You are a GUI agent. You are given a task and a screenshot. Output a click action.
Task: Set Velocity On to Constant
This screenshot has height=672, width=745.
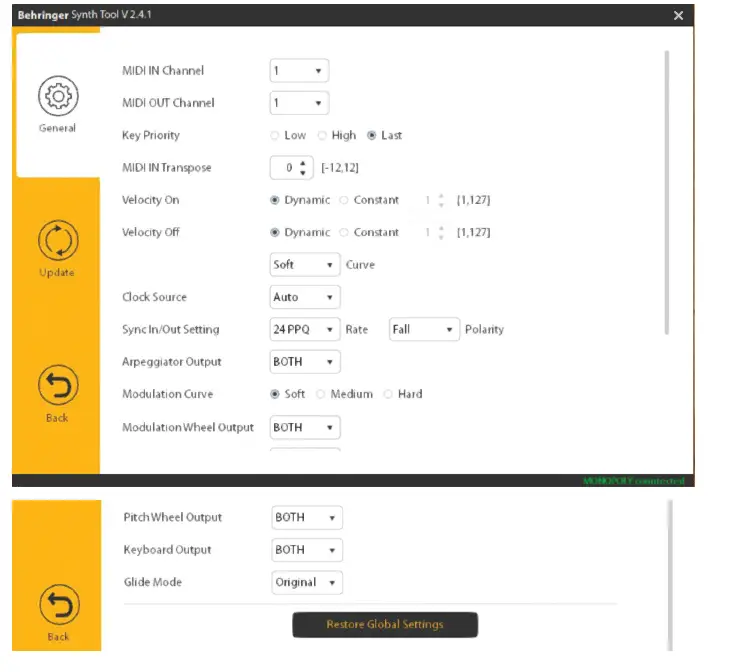point(344,200)
